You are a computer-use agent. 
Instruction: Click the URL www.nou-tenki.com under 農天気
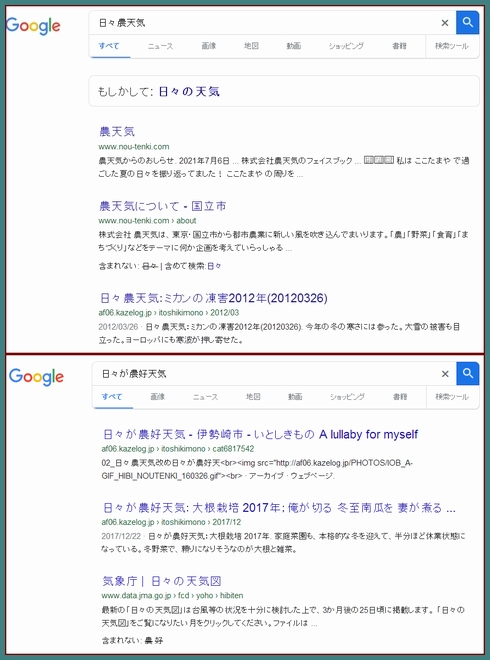click(x=134, y=147)
